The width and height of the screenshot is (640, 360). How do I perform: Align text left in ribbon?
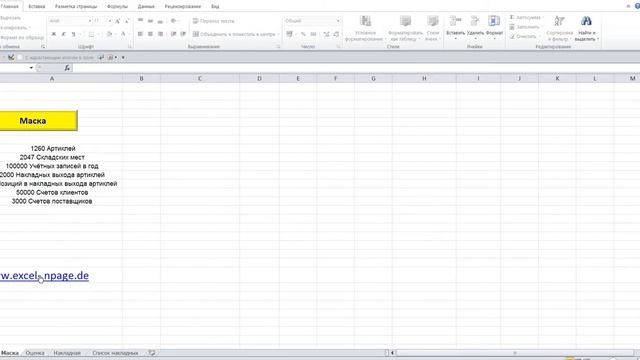click(x=140, y=34)
